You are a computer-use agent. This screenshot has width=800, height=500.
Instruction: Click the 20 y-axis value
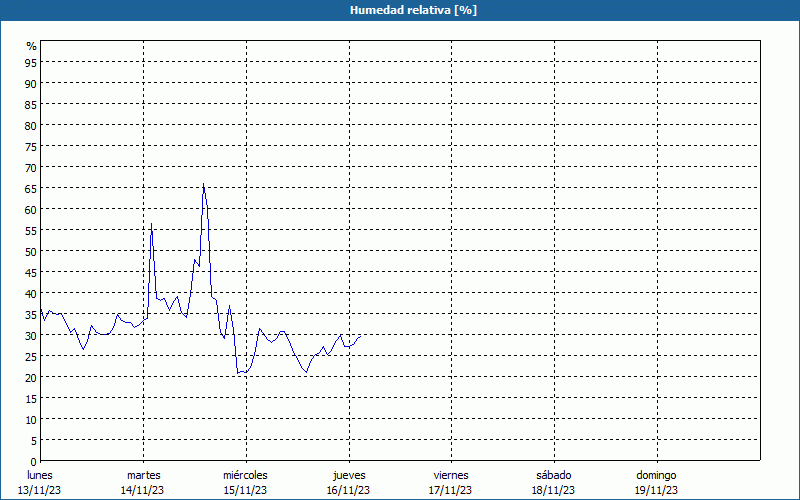[31, 378]
